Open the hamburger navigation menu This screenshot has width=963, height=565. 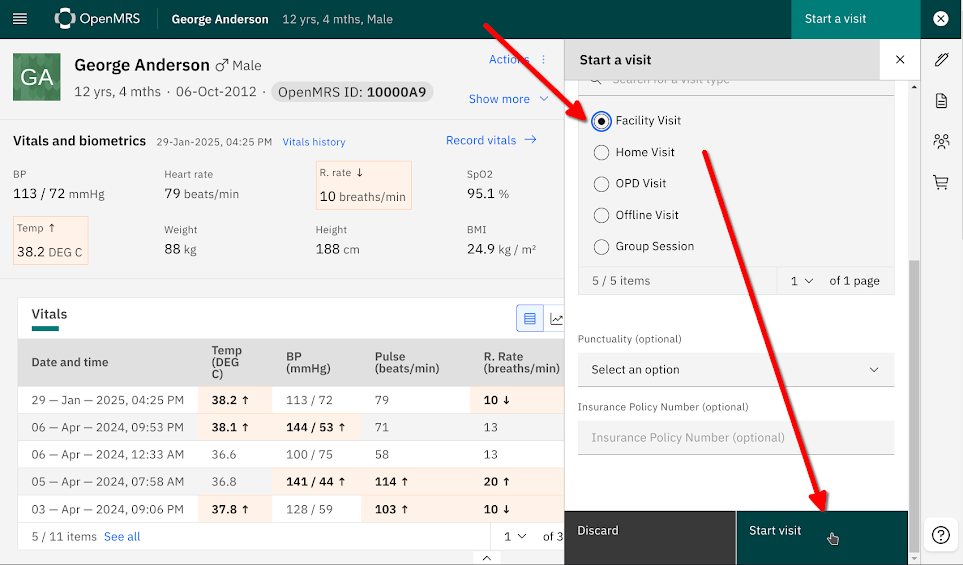pyautogui.click(x=20, y=19)
